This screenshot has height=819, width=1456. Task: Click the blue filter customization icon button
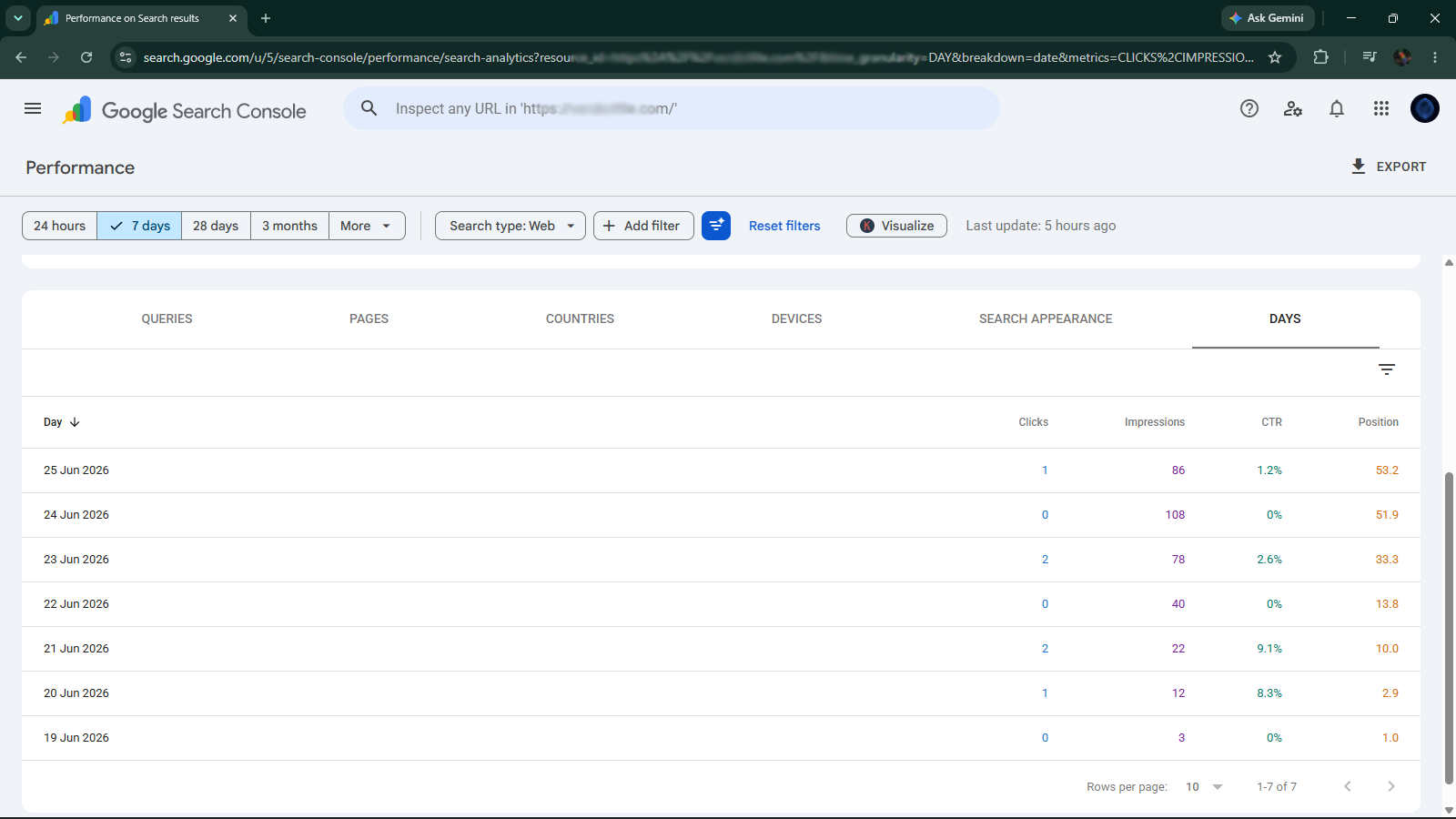(x=716, y=226)
